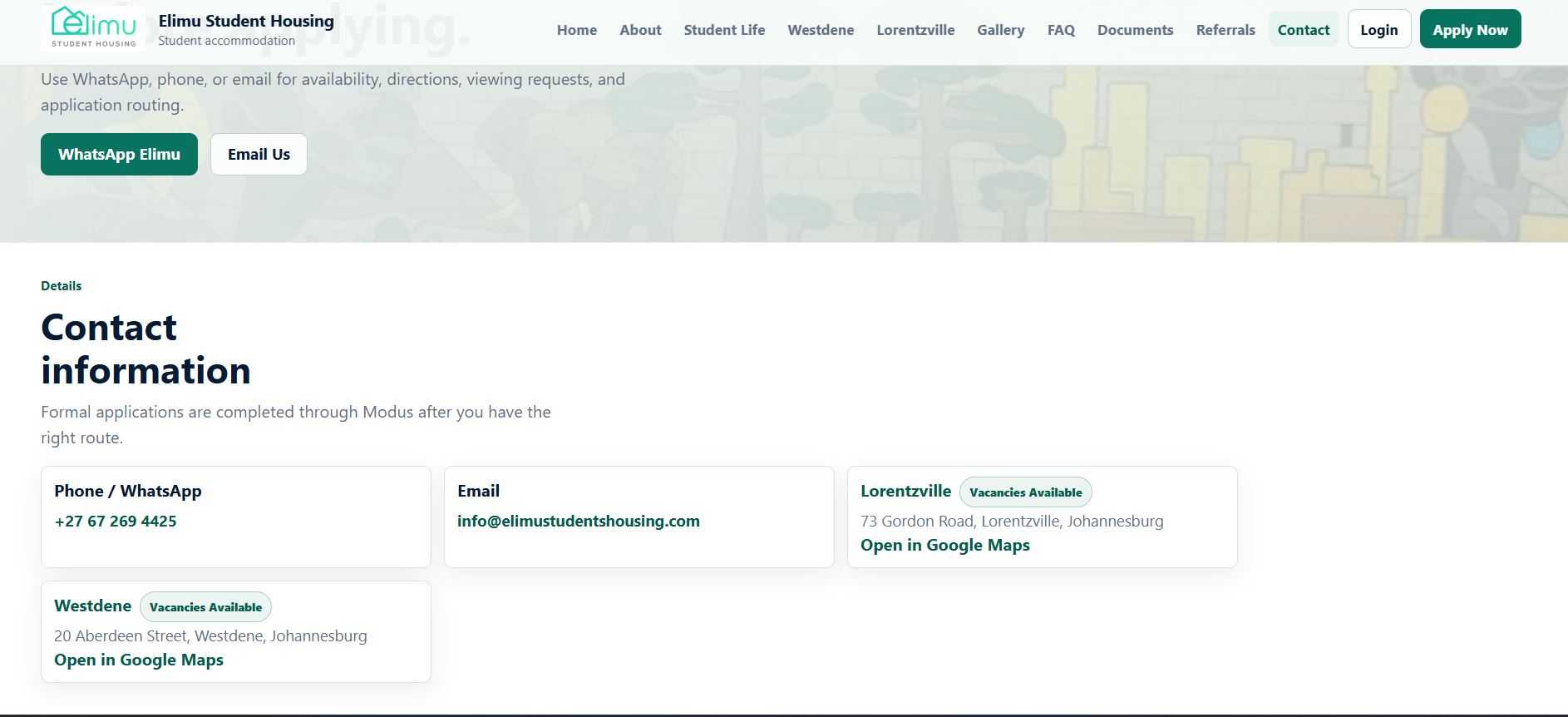Open Lorentzville location in Google Maps
Image resolution: width=1568 pixels, height=717 pixels.
(x=945, y=546)
